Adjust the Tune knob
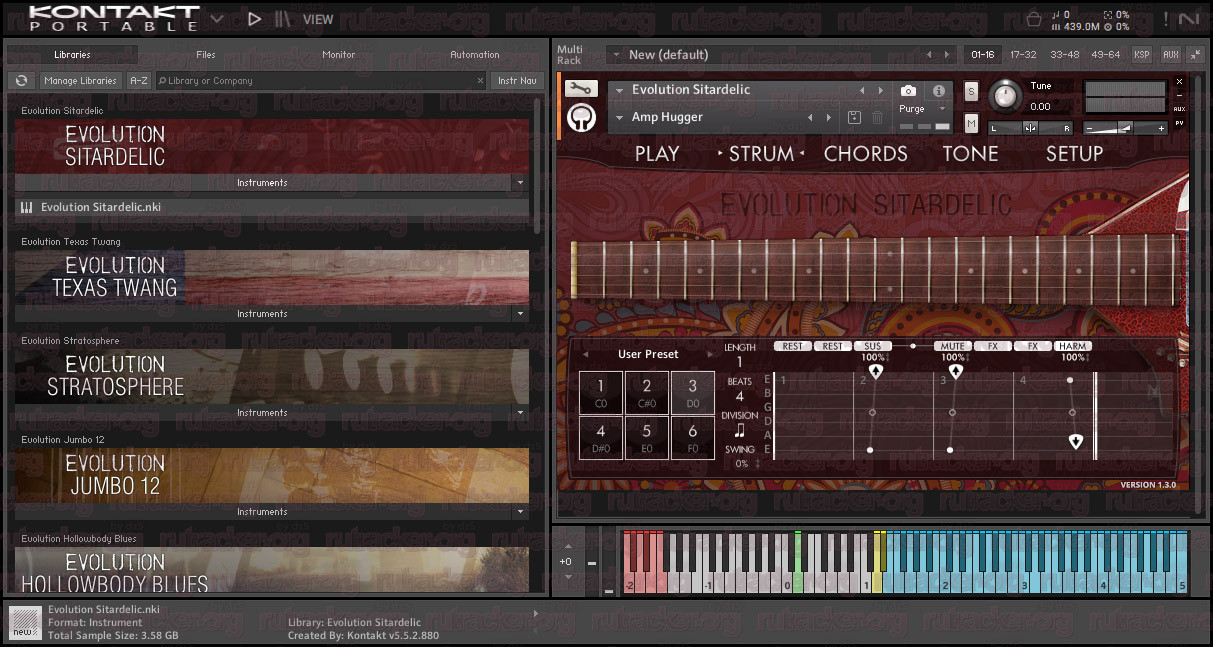This screenshot has width=1213, height=647. (1005, 97)
